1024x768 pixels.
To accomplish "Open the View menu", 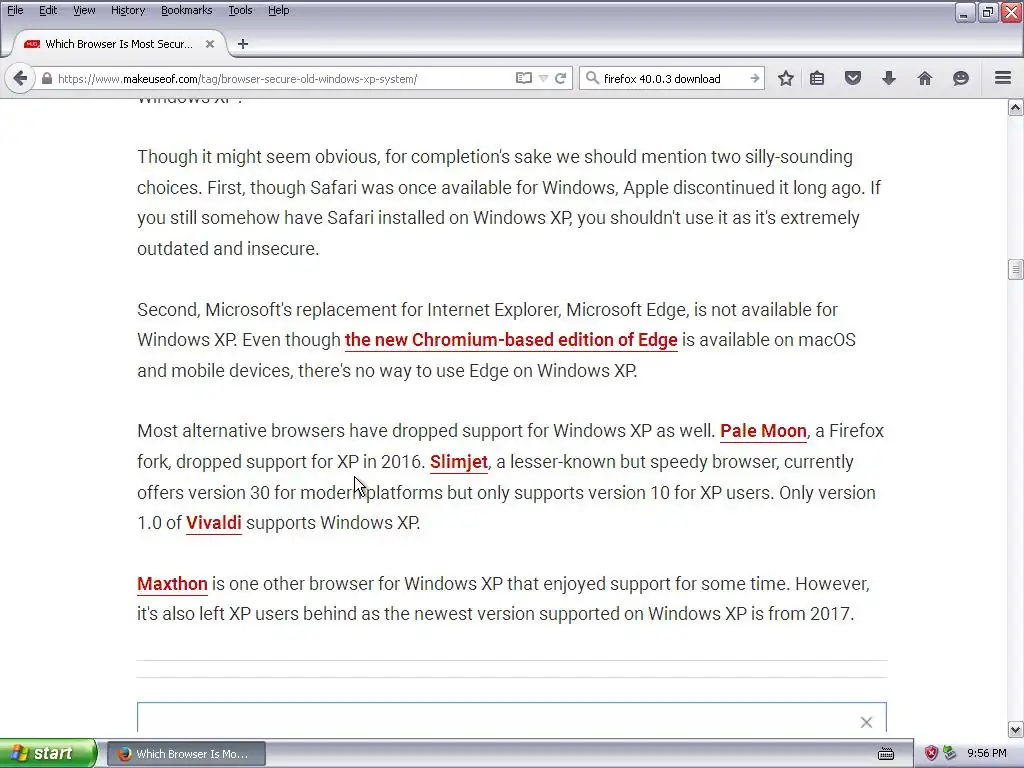I will pos(84,10).
